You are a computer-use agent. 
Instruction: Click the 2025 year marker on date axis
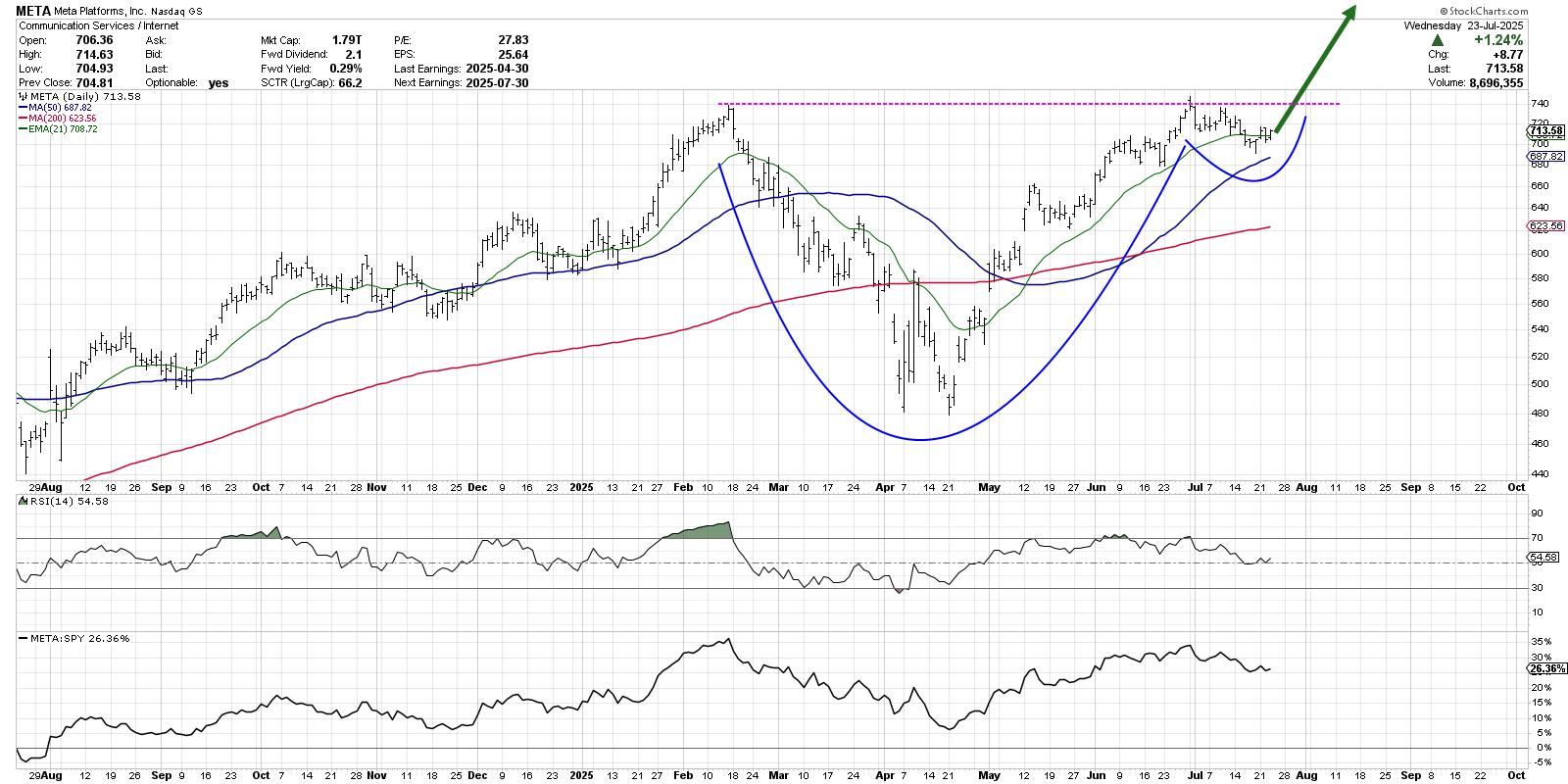582,487
